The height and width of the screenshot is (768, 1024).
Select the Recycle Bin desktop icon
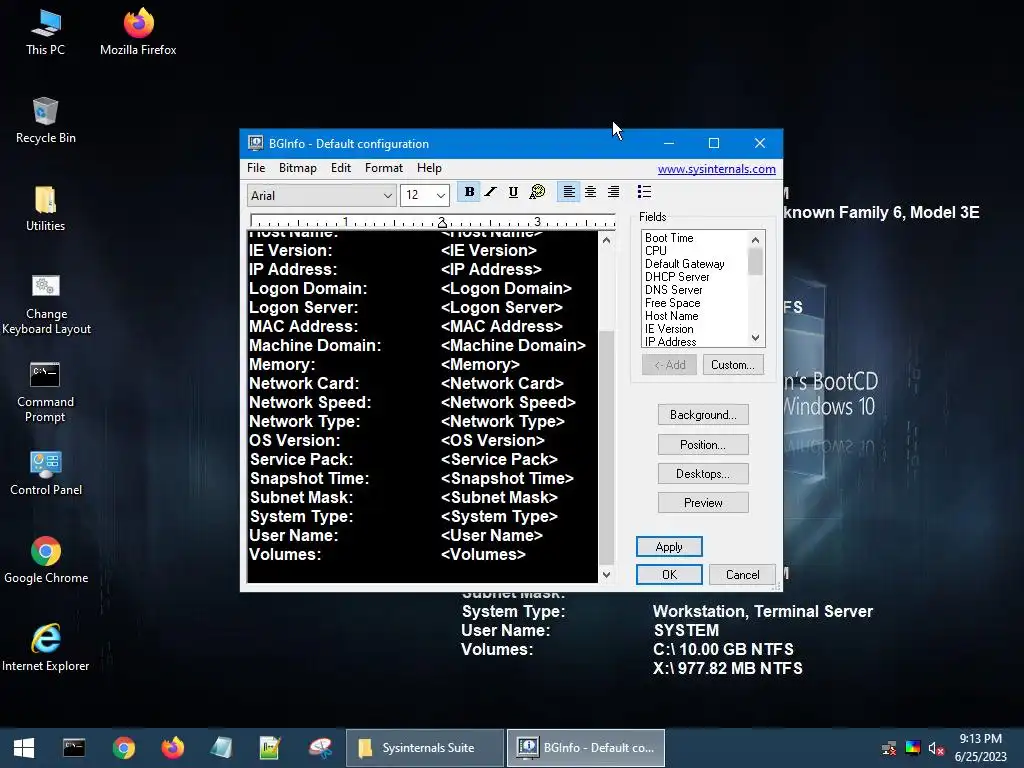46,120
